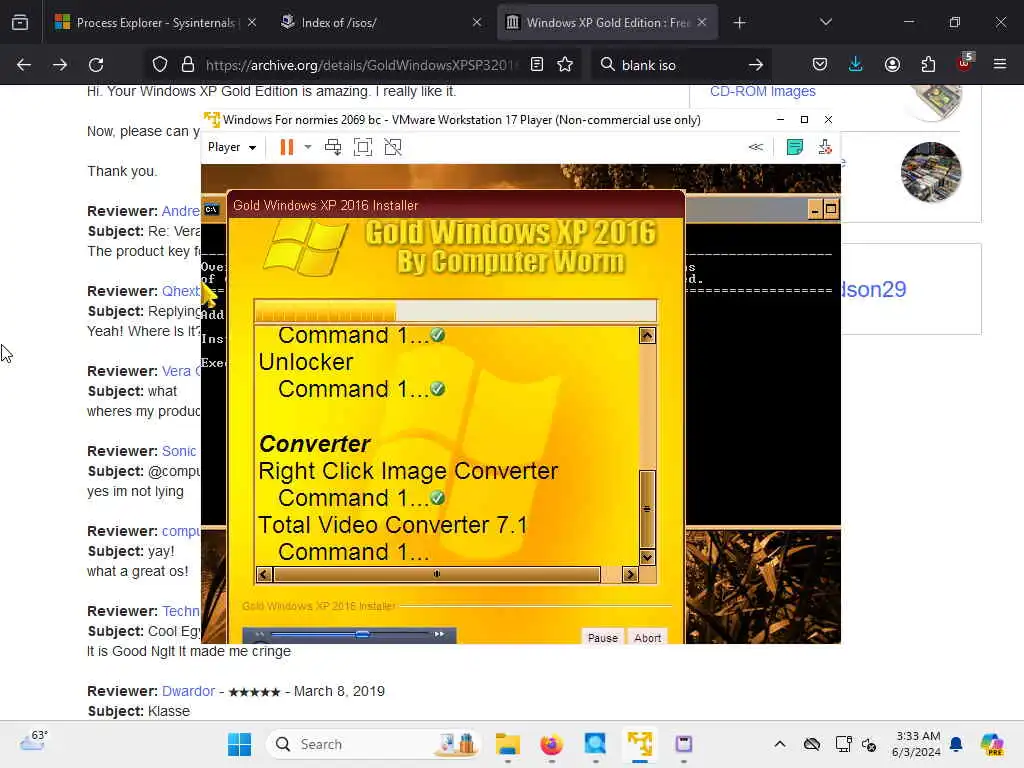Click the uBlock Origin extension icon
This screenshot has height=768, width=1024.
tap(964, 63)
